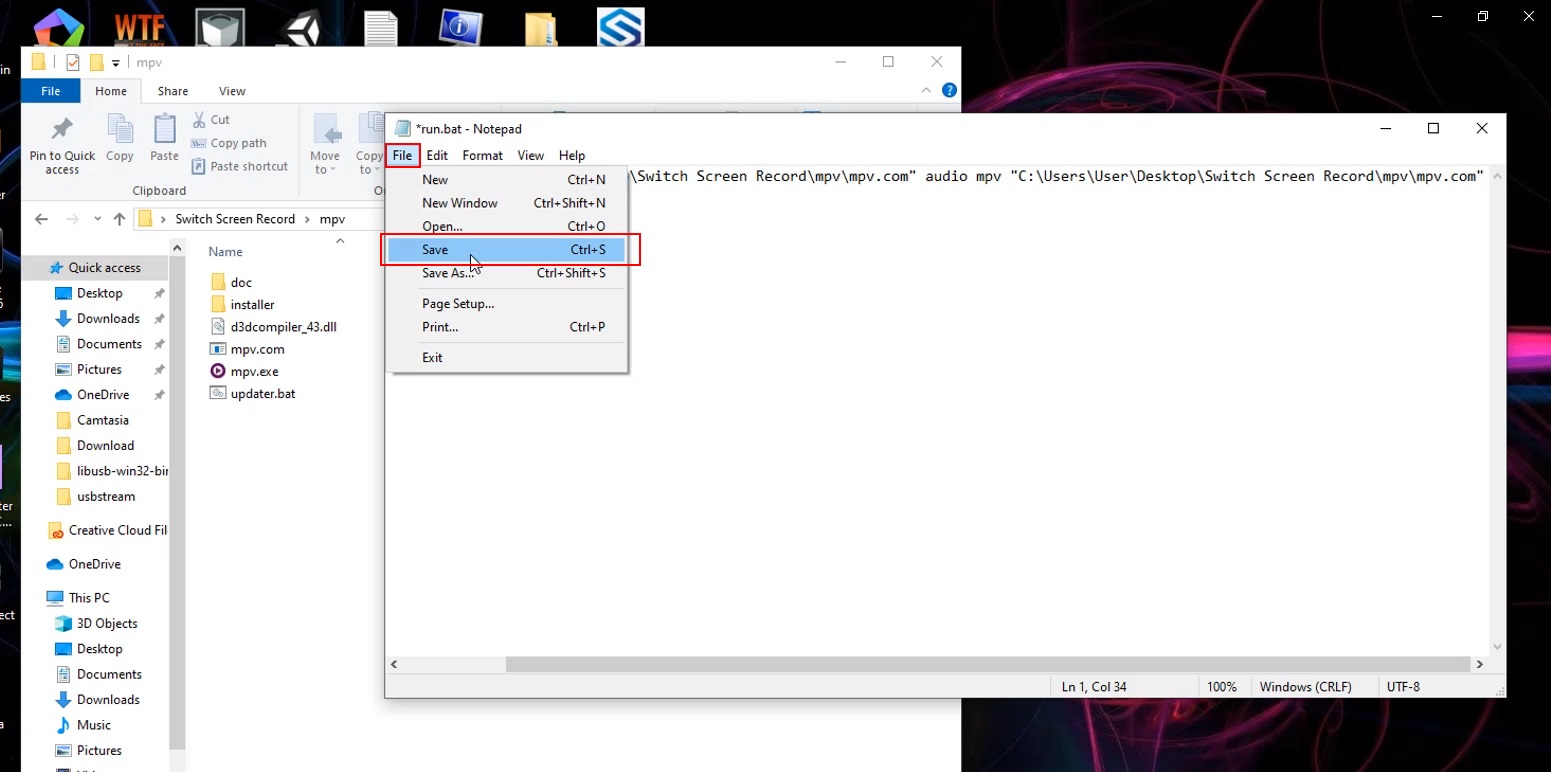The image size is (1551, 772).
Task: Switch to the View ribbon tab
Action: tap(232, 91)
